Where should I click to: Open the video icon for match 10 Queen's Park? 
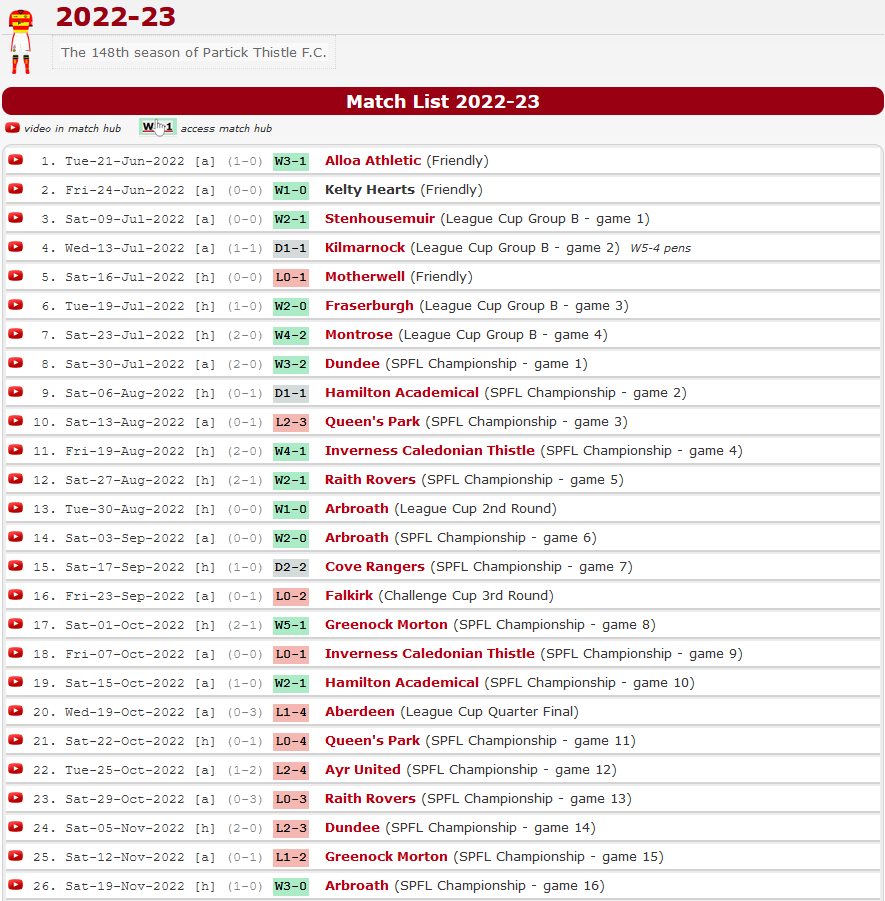[16, 421]
